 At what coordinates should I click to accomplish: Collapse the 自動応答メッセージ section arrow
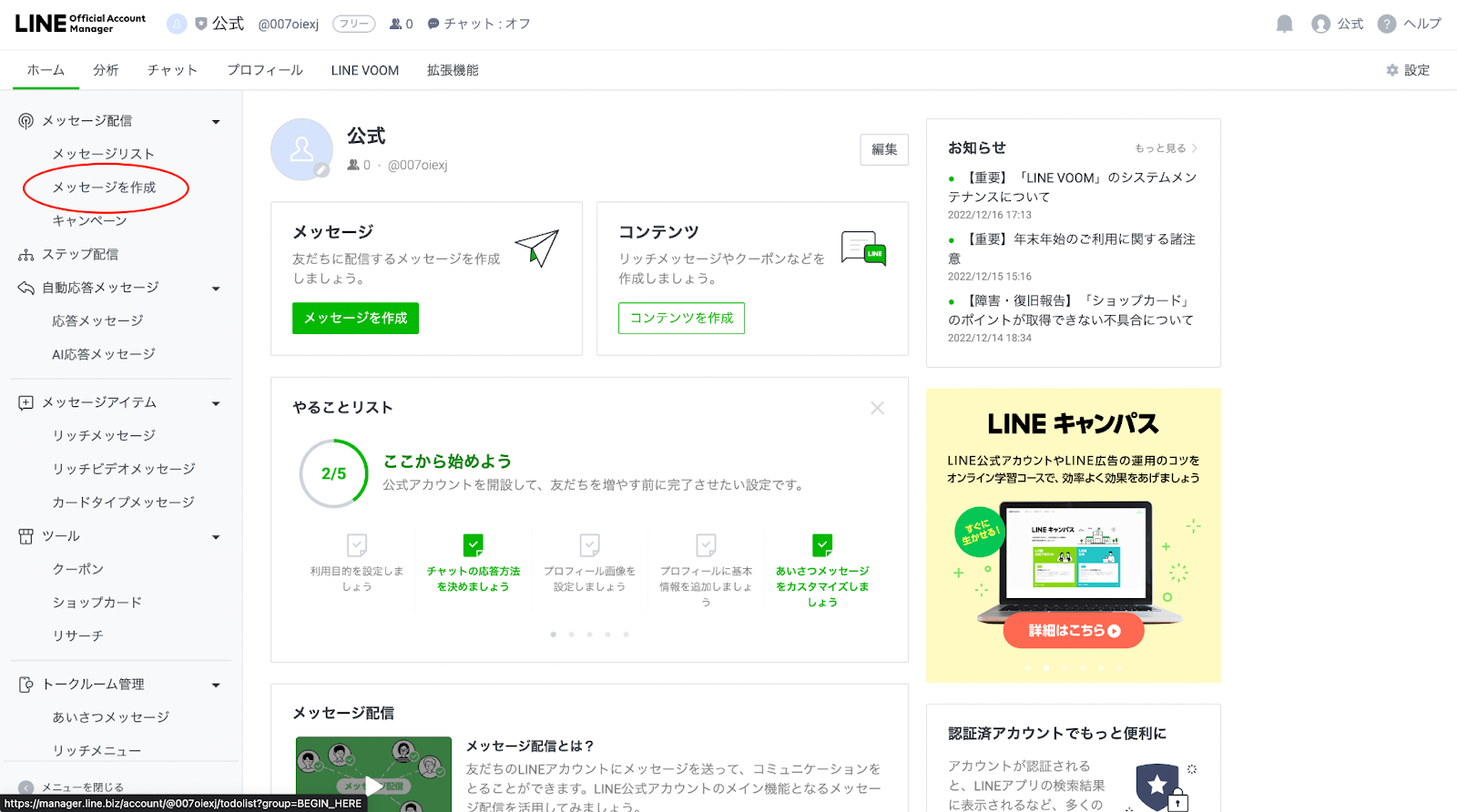[x=216, y=289]
